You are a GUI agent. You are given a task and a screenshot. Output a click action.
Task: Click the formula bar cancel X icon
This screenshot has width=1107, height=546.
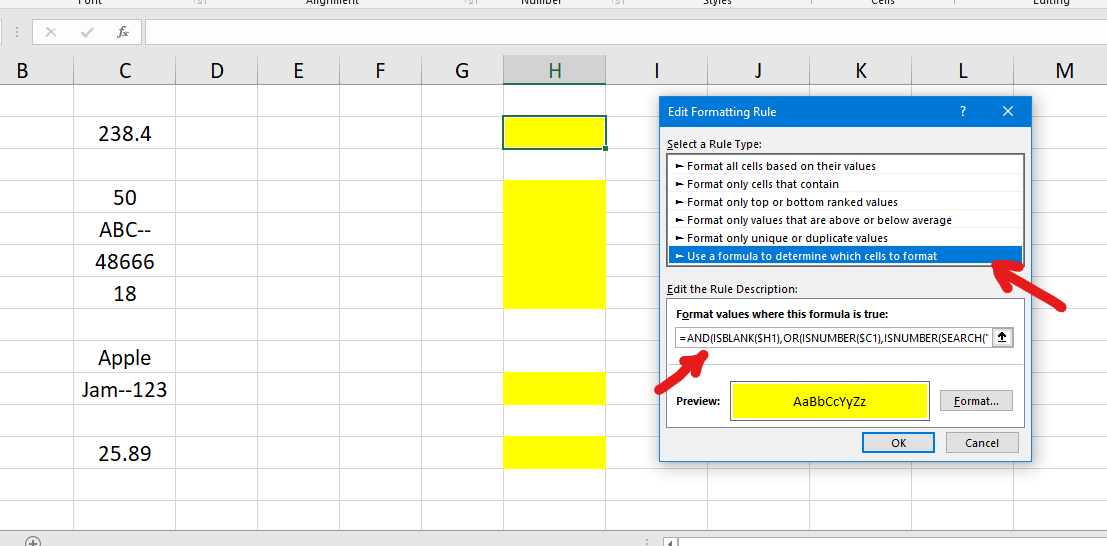point(51,32)
